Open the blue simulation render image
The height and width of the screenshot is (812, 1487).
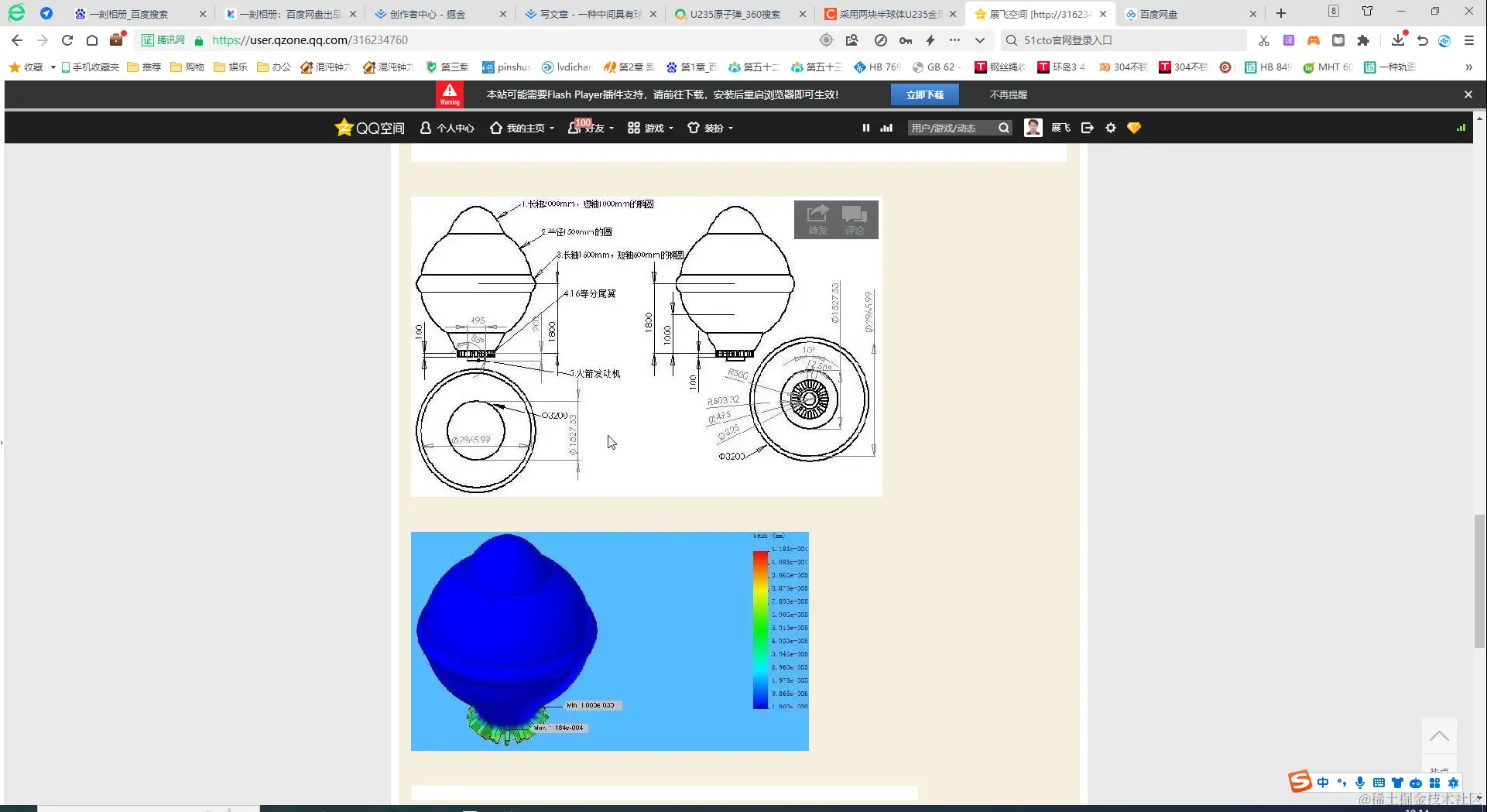(x=609, y=641)
